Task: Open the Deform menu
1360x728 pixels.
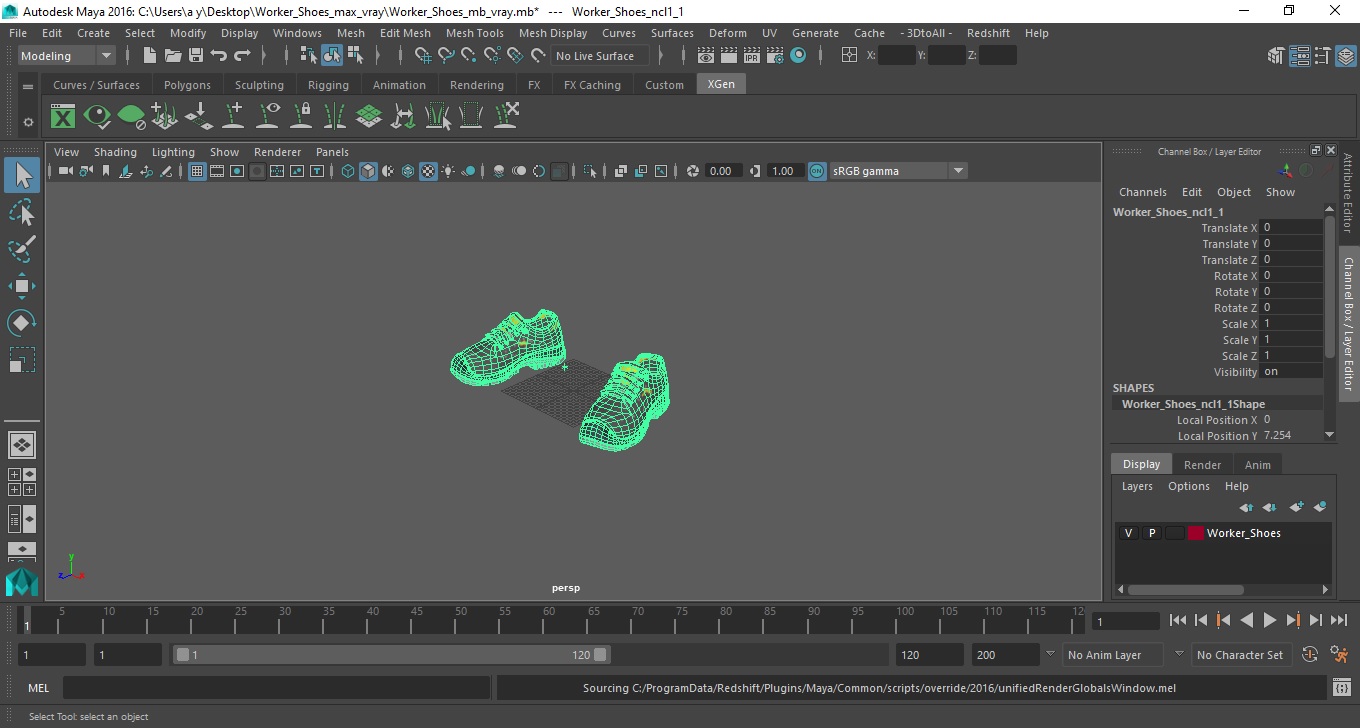Action: click(x=727, y=33)
